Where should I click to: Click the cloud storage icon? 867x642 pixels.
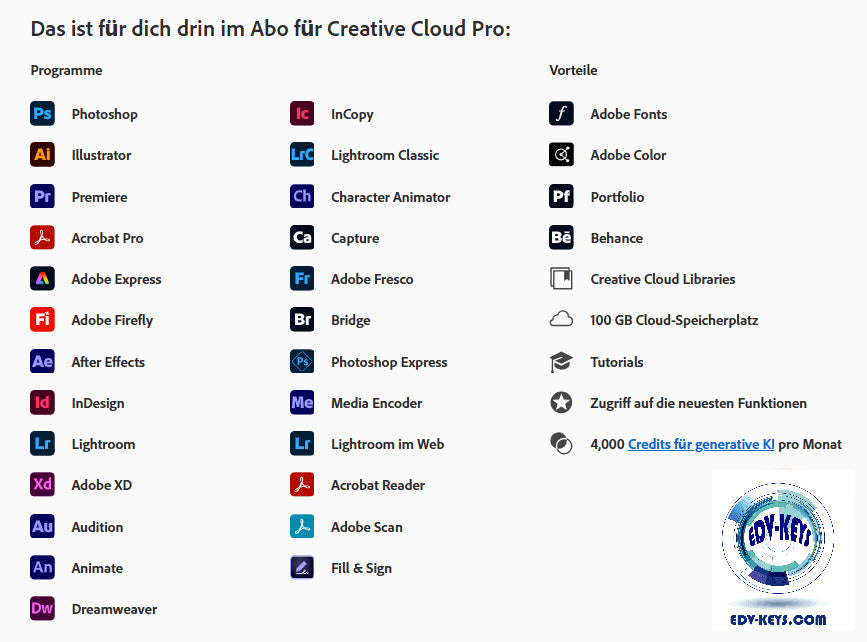(561, 320)
